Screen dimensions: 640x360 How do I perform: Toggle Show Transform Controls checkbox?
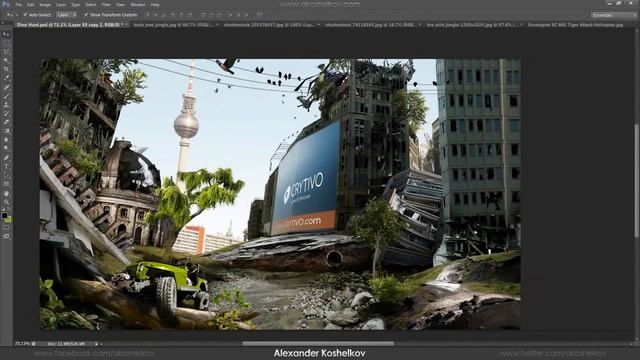point(86,15)
